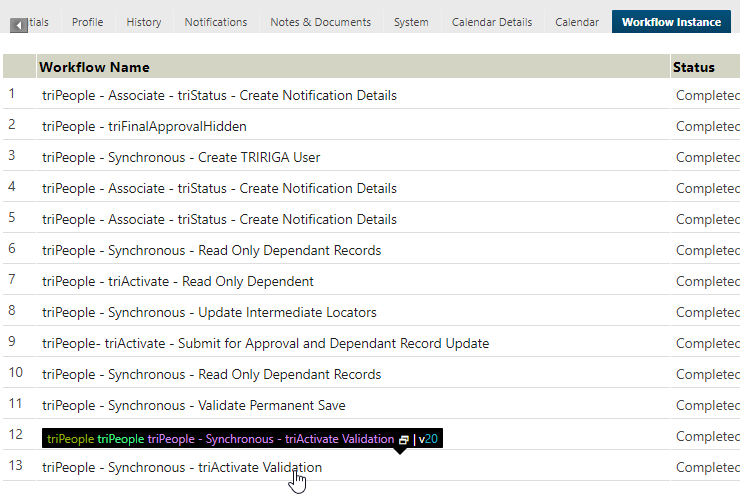Open row 6 Read Only Dependant Records

(211, 250)
